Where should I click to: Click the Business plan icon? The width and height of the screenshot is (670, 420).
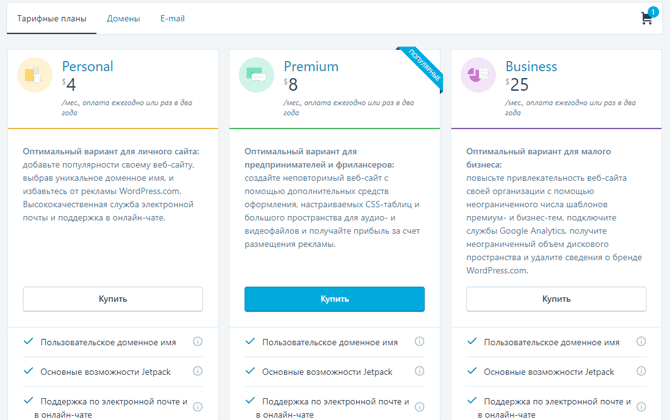478,75
